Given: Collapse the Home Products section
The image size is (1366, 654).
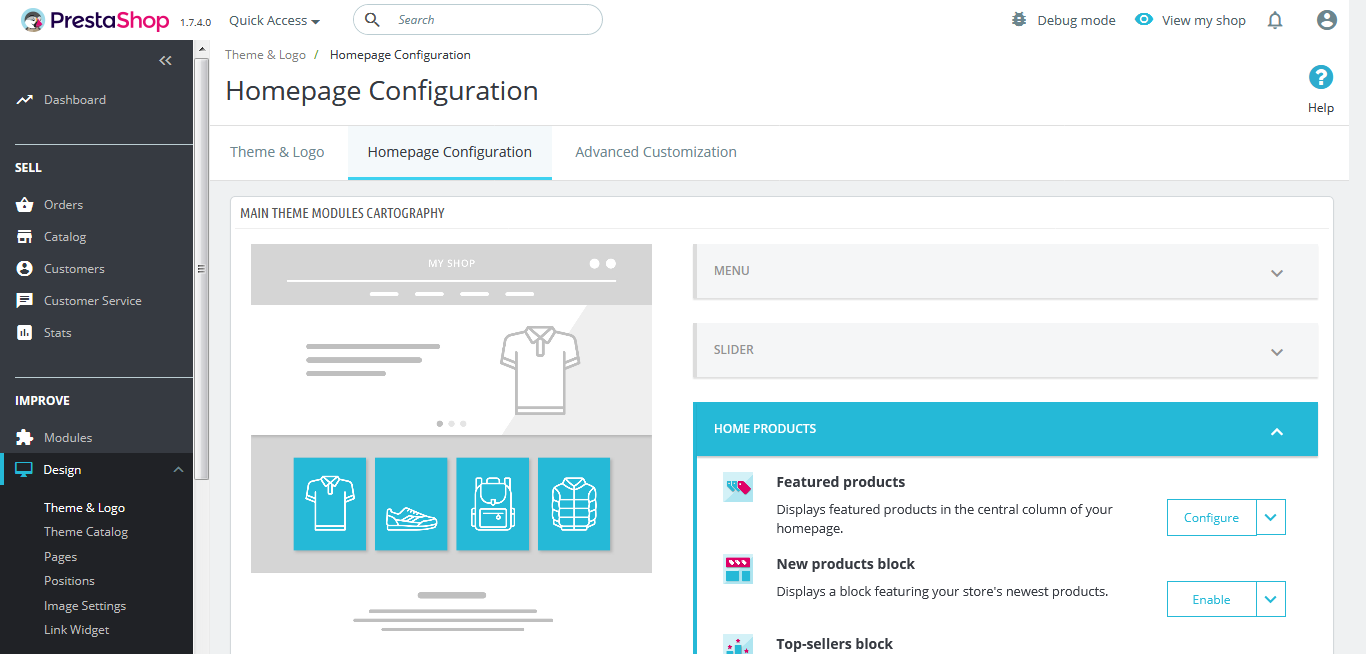Looking at the screenshot, I should pos(1006,429).
